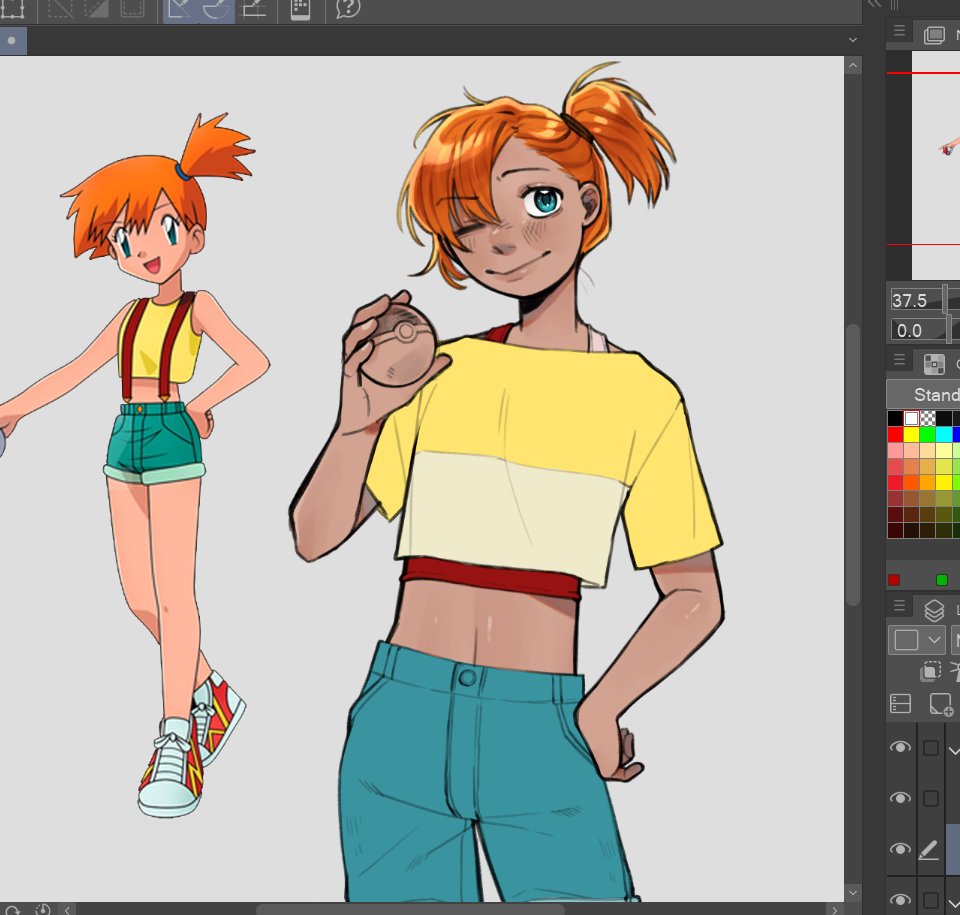This screenshot has width=960, height=915.
Task: Select the open canvas tab with the dot
Action: tap(12, 41)
